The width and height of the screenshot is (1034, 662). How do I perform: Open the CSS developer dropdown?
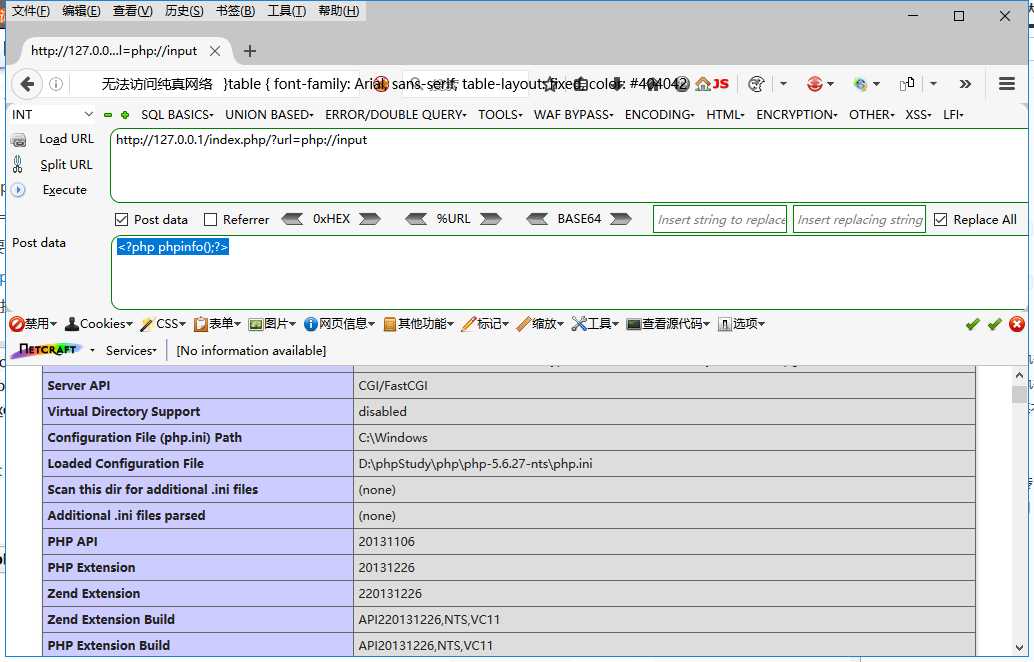pos(163,324)
